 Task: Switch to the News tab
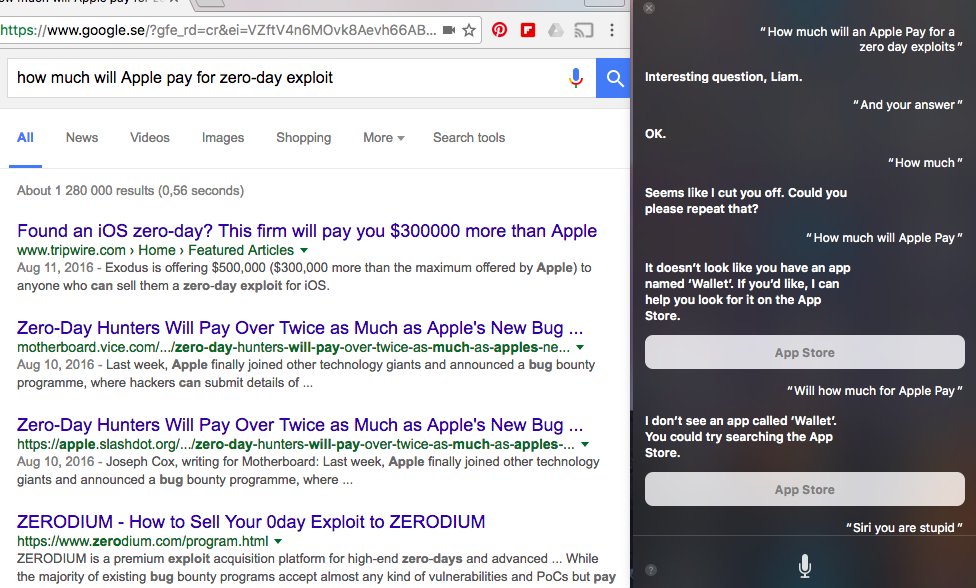click(x=82, y=138)
